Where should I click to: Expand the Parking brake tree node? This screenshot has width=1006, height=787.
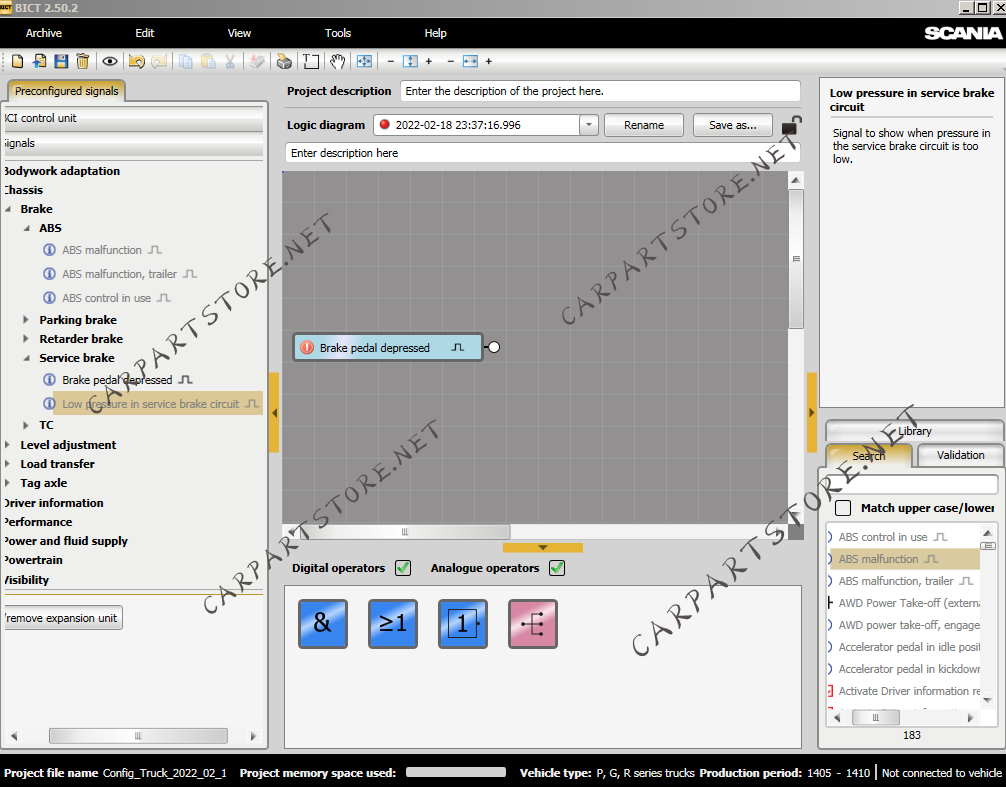27,320
